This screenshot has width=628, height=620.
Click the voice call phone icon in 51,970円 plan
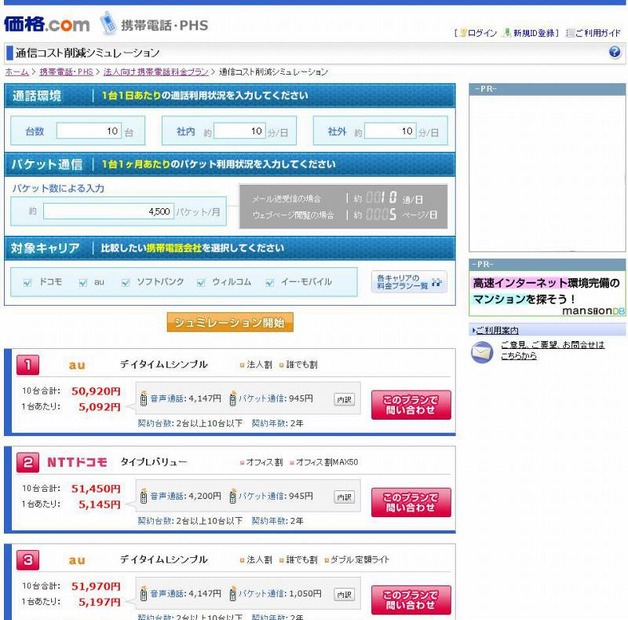[x=143, y=593]
